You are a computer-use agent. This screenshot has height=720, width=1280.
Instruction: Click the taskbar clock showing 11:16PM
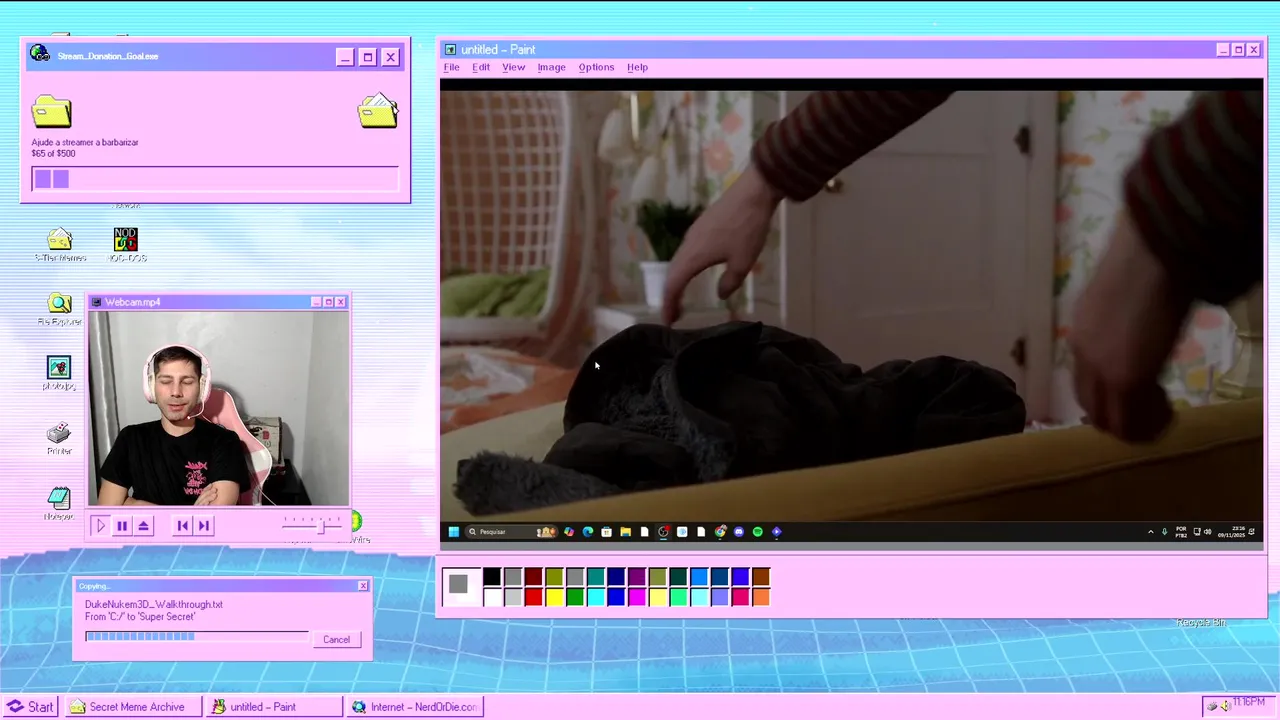(x=1250, y=703)
